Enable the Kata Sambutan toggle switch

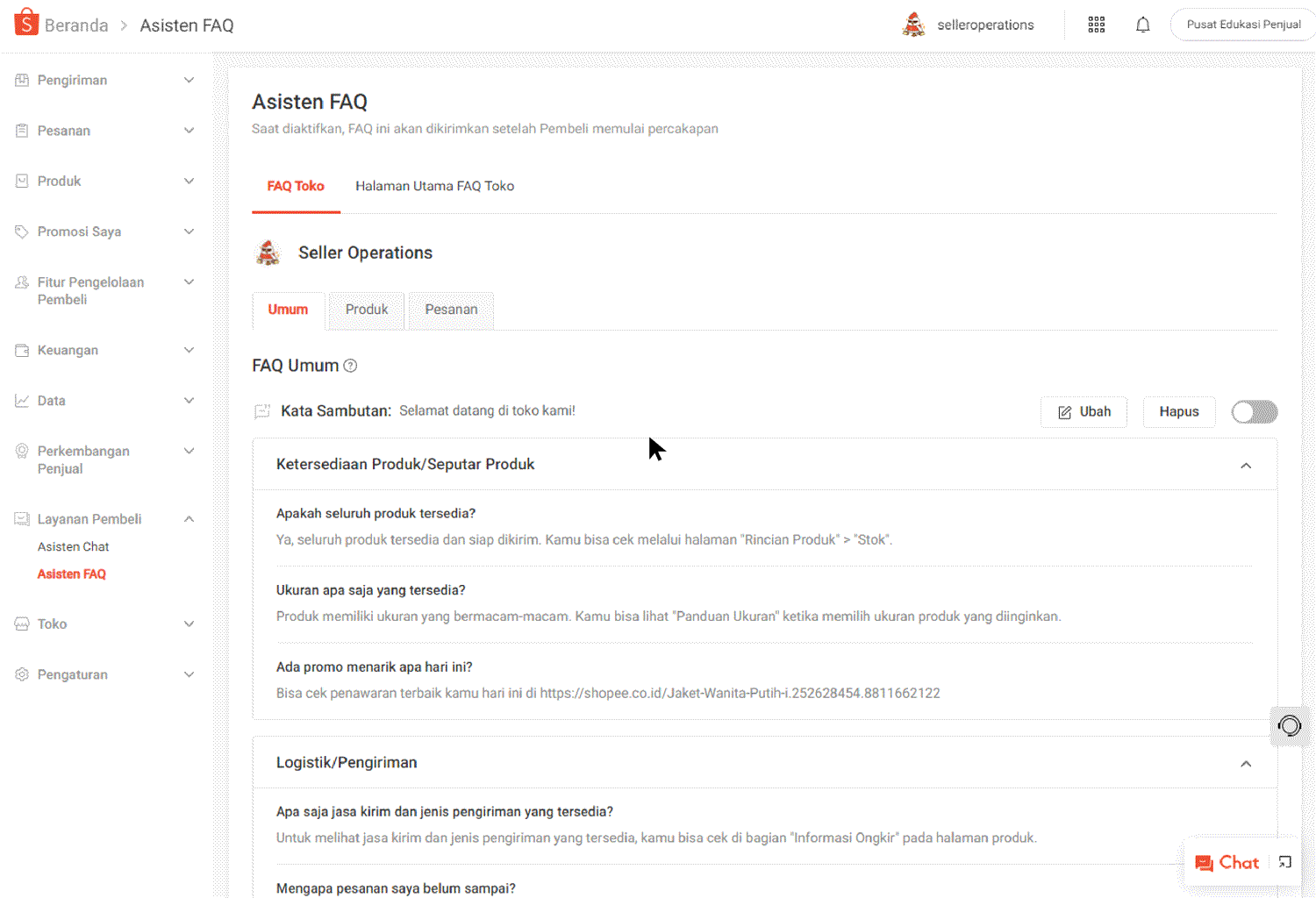1254,411
